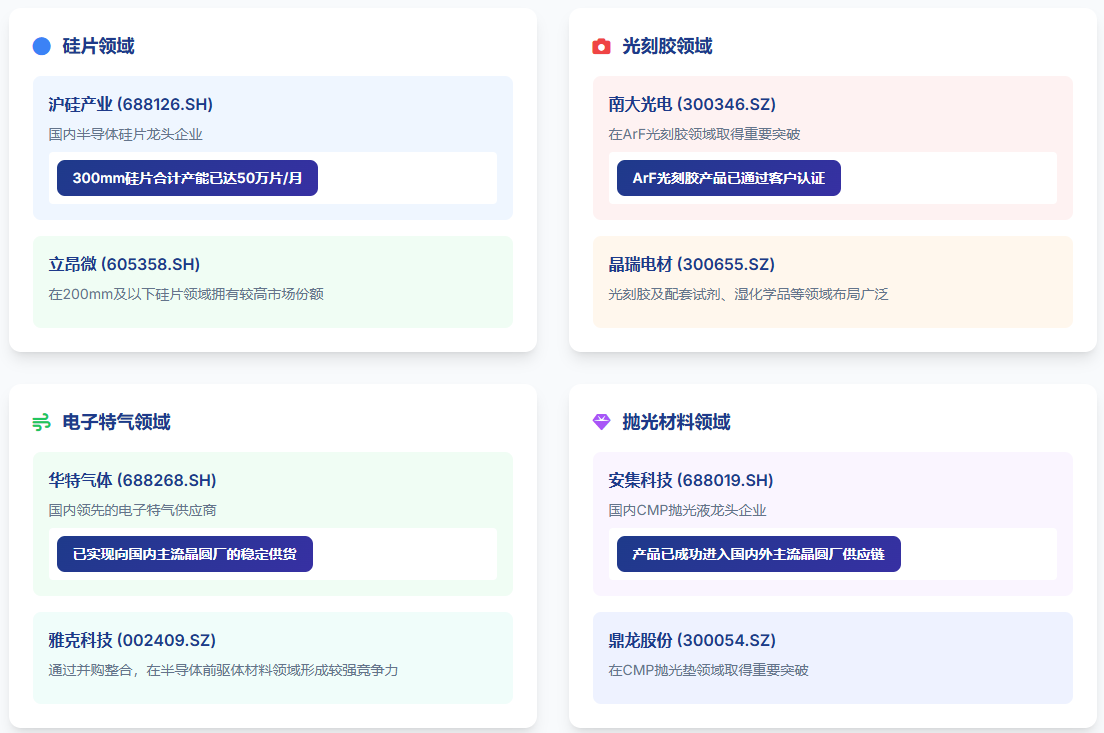The width and height of the screenshot is (1104, 733).
Task: Click the blue circle icon beside 硅片领域
Action: tap(42, 46)
